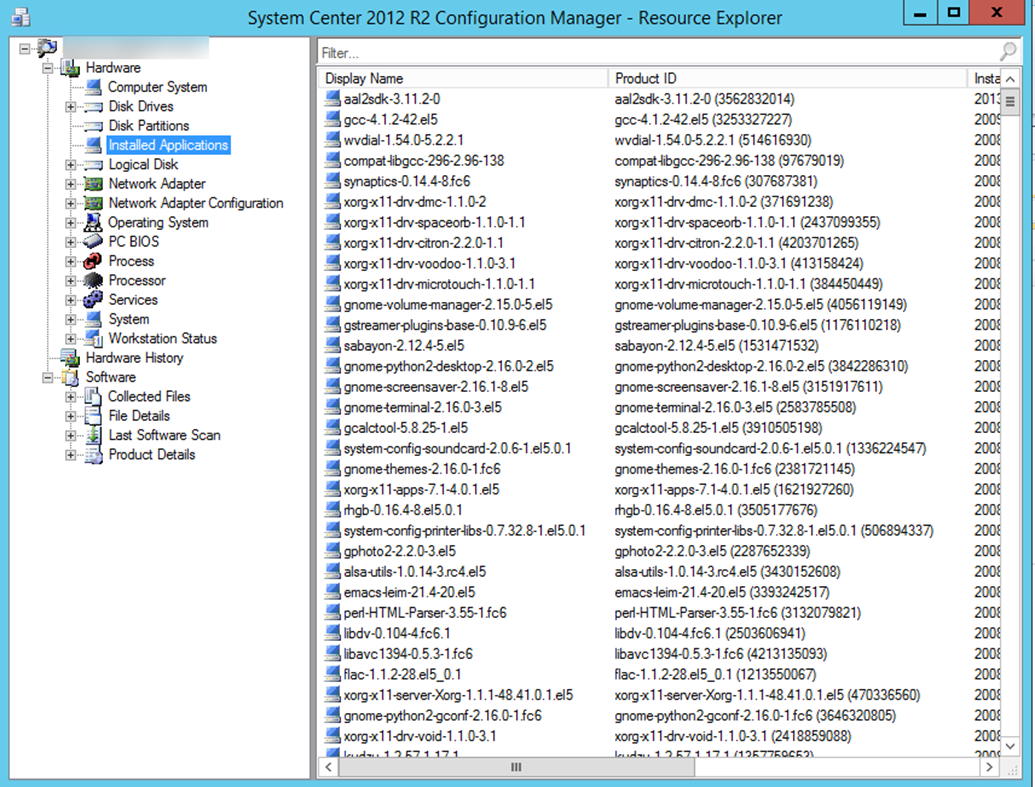Click the vertical scrollbar up arrow

pos(1010,79)
